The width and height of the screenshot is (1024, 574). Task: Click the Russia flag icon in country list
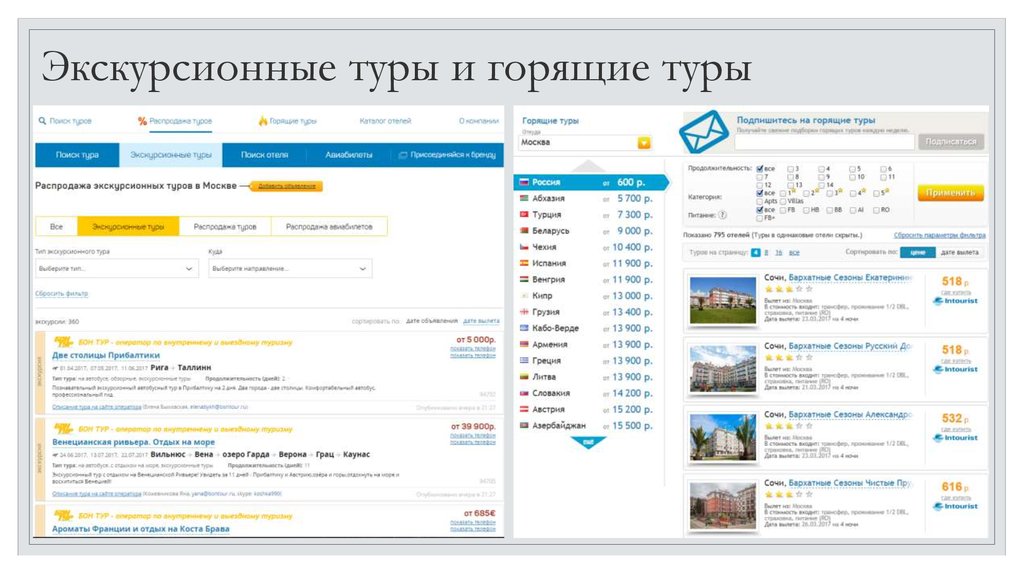point(524,182)
